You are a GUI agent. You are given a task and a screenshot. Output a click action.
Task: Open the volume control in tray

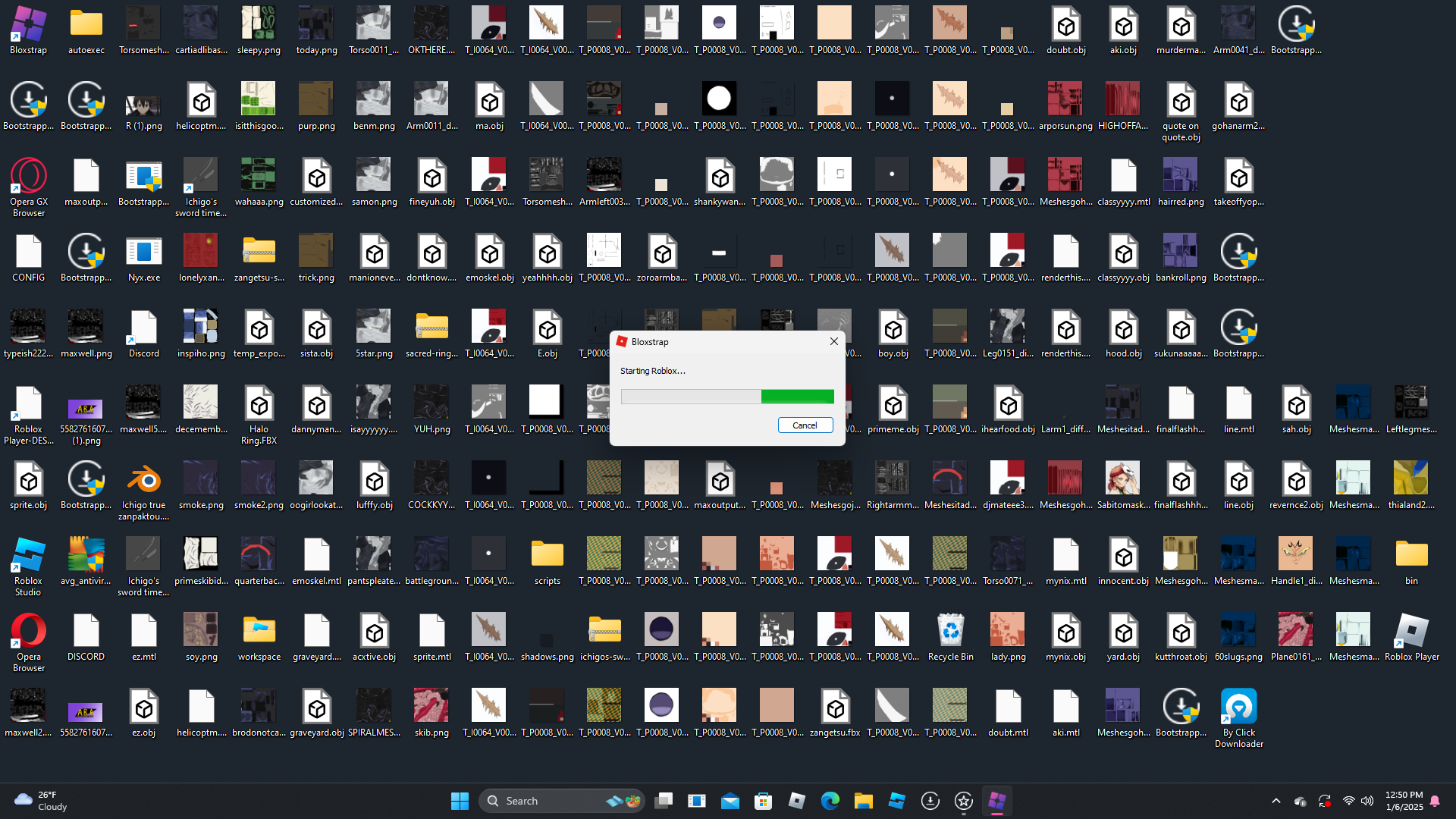1367,801
